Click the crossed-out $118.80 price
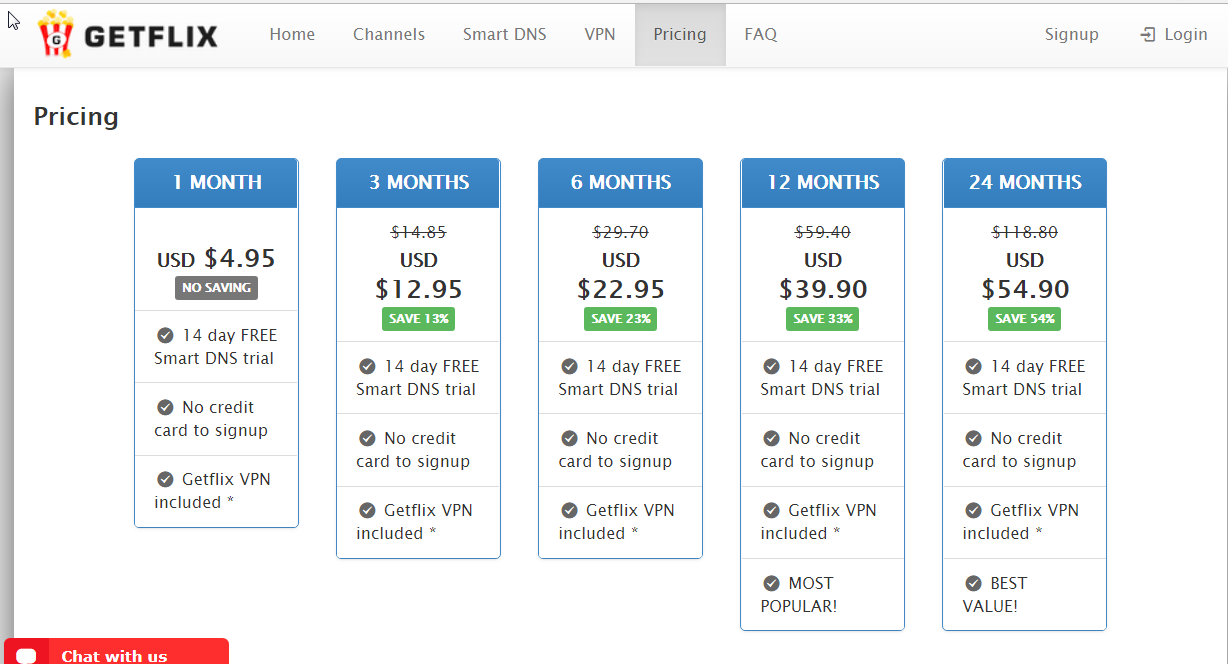 coord(1025,232)
